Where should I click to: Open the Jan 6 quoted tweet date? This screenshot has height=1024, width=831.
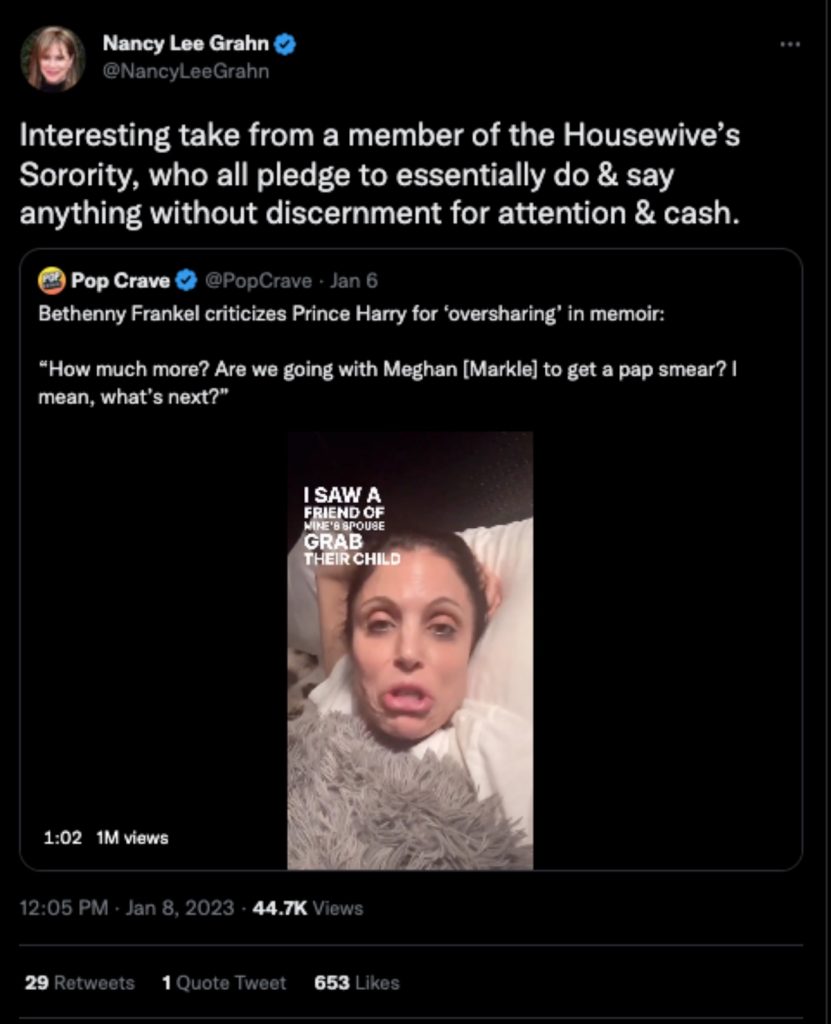coord(353,281)
